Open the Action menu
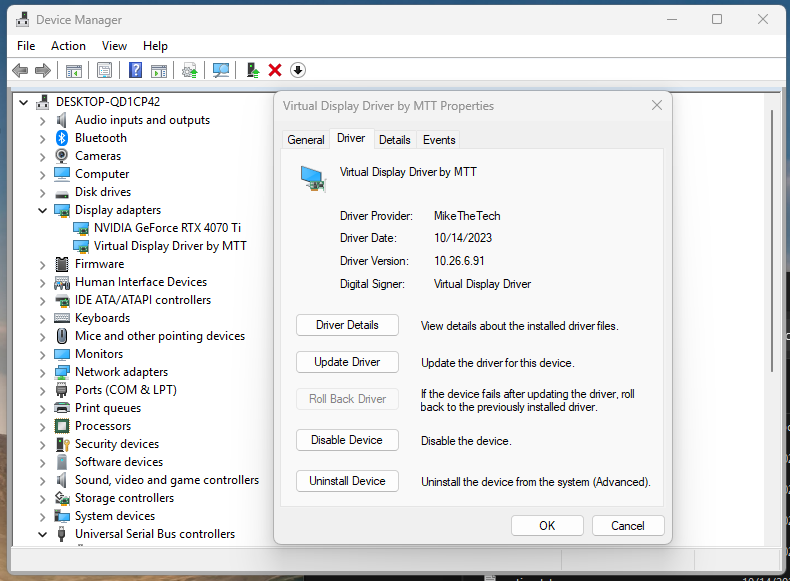 68,46
